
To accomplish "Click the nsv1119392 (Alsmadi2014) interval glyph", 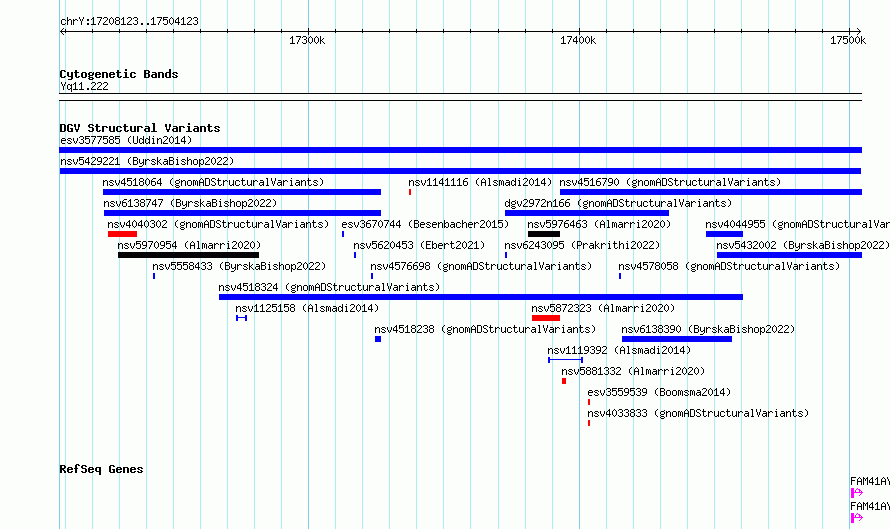I will coord(565,360).
